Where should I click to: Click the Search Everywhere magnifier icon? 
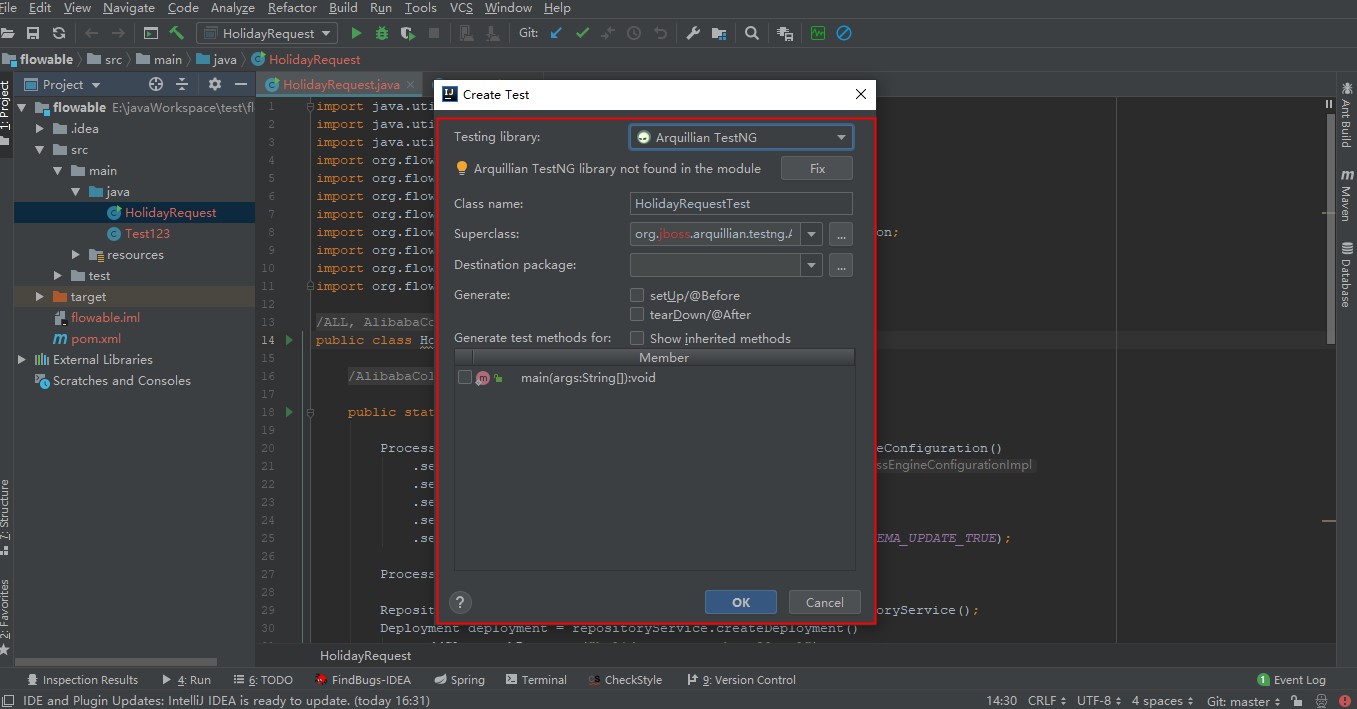[x=752, y=33]
